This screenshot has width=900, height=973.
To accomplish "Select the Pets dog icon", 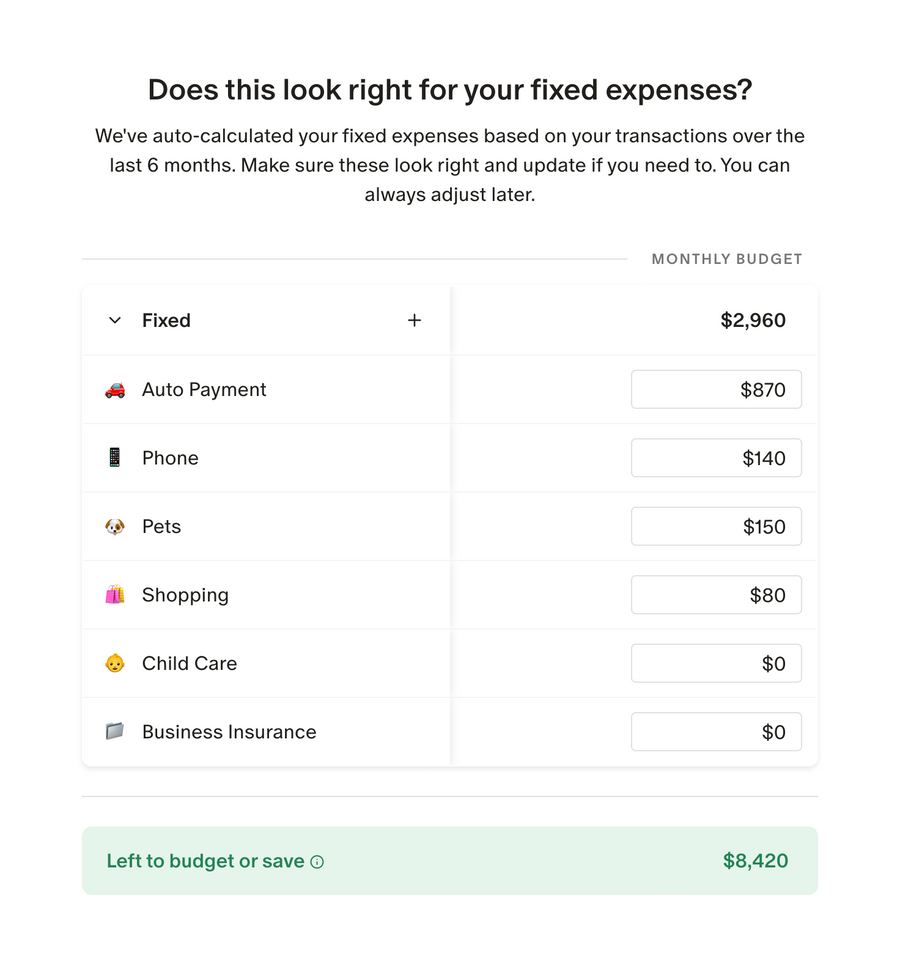I will coord(114,526).
